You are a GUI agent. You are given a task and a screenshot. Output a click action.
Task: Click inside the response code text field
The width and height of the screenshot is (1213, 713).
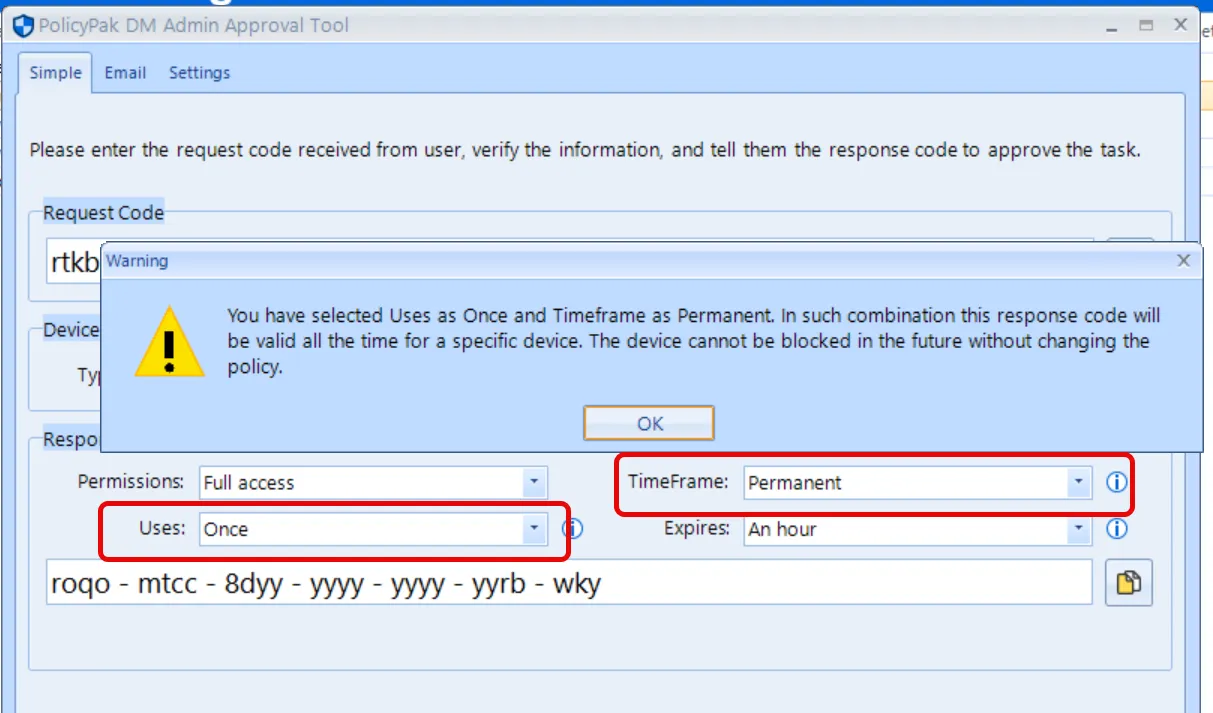point(569,582)
